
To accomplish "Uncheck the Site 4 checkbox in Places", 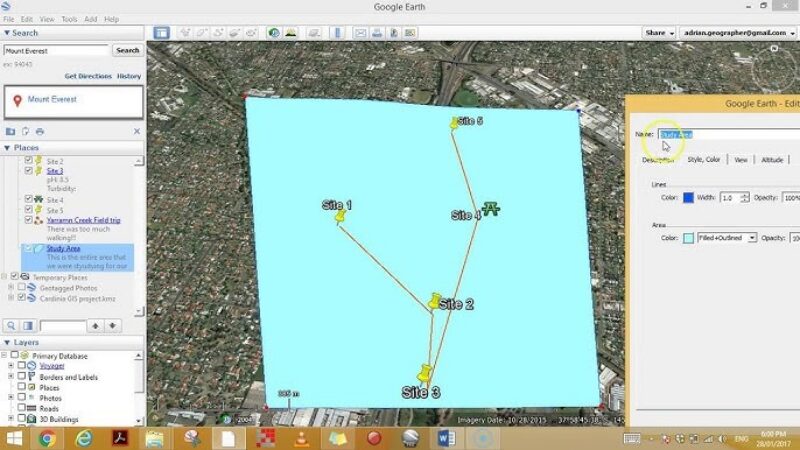I will (x=29, y=200).
